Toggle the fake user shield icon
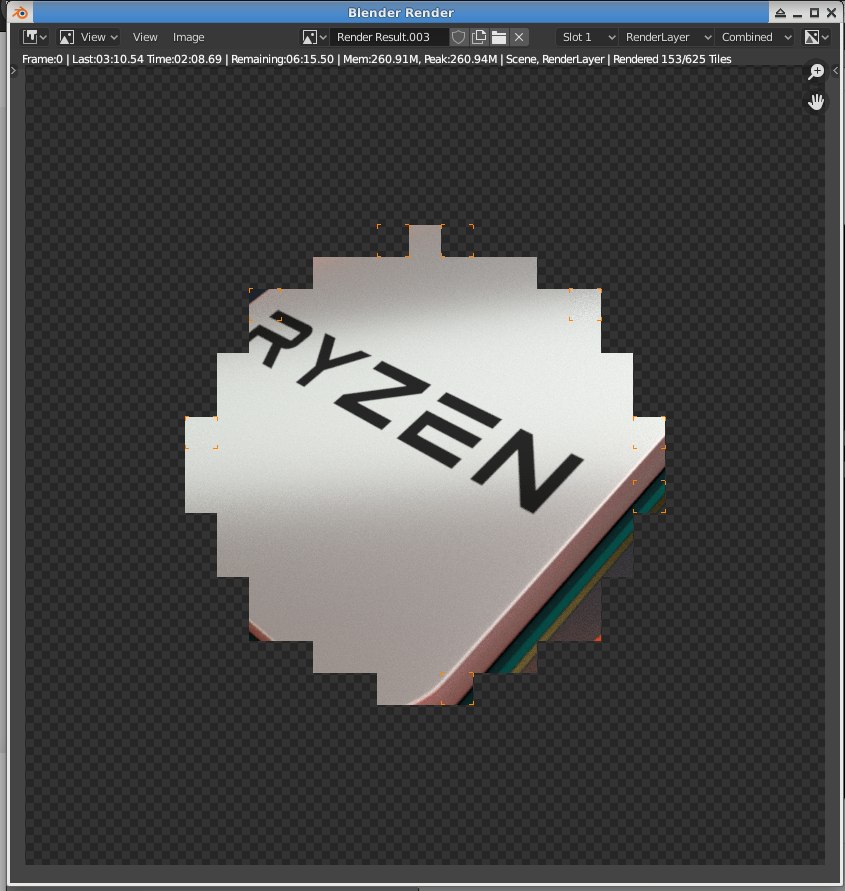The height and width of the screenshot is (891, 845). (x=458, y=38)
